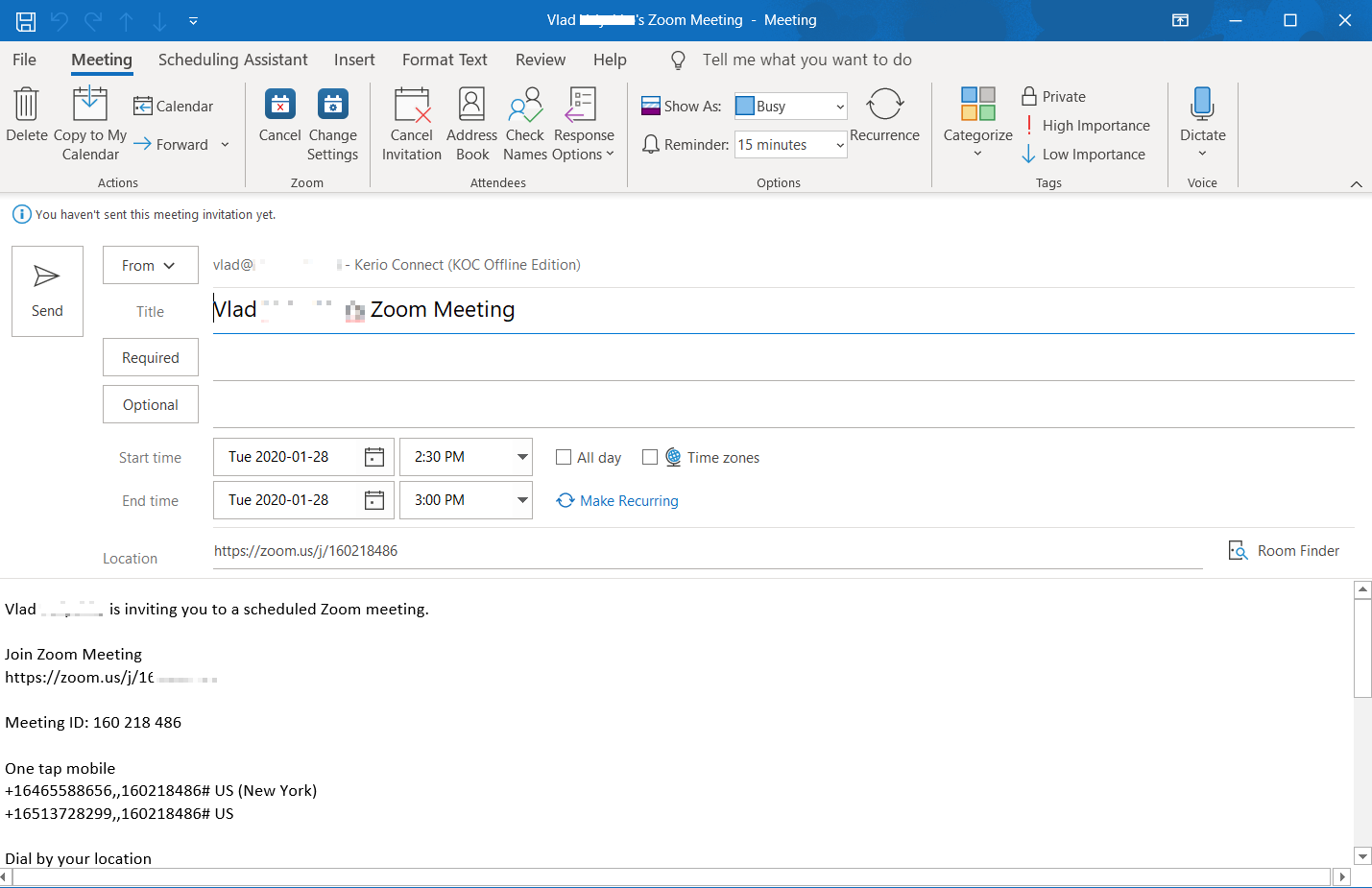Send the meeting invitation

click(x=47, y=291)
